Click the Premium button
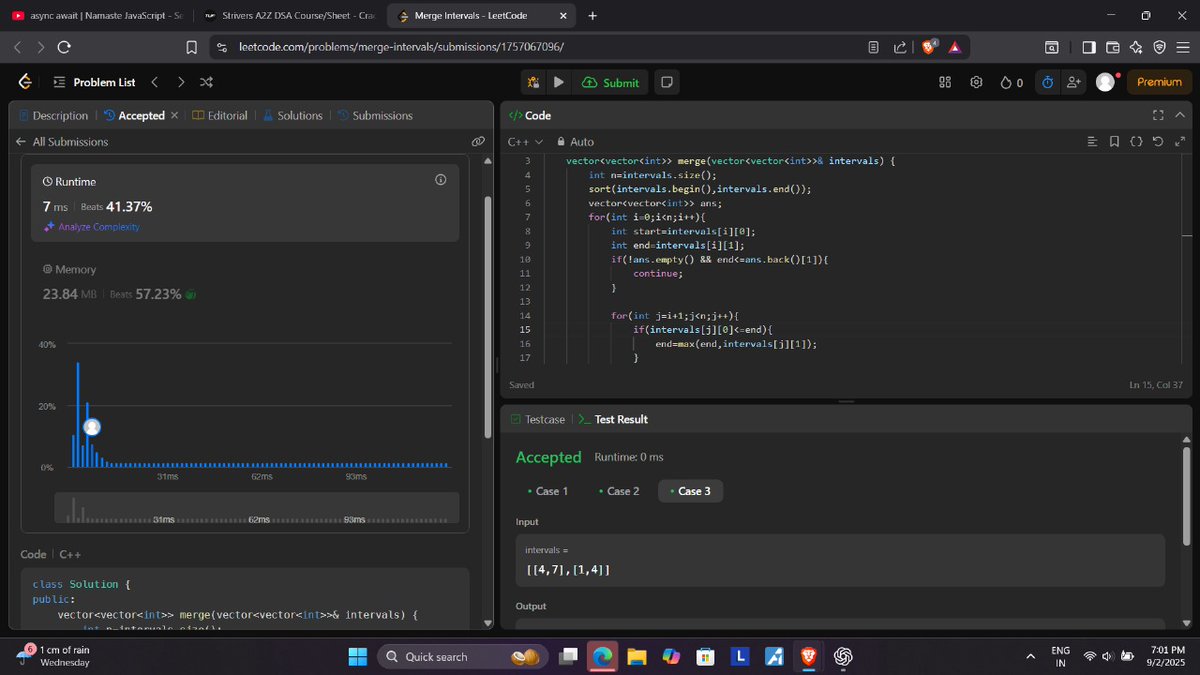The image size is (1200, 675). click(x=1159, y=82)
